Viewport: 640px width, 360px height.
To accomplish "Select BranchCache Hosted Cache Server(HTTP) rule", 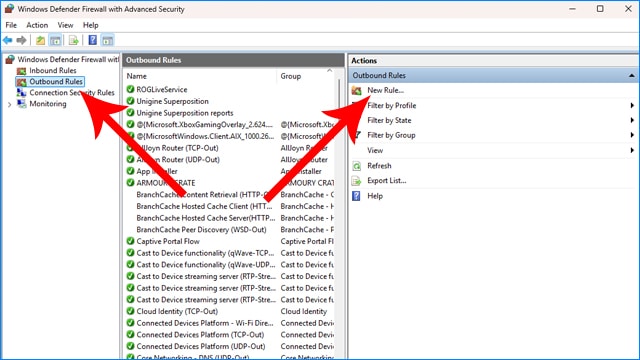I will pos(206,218).
